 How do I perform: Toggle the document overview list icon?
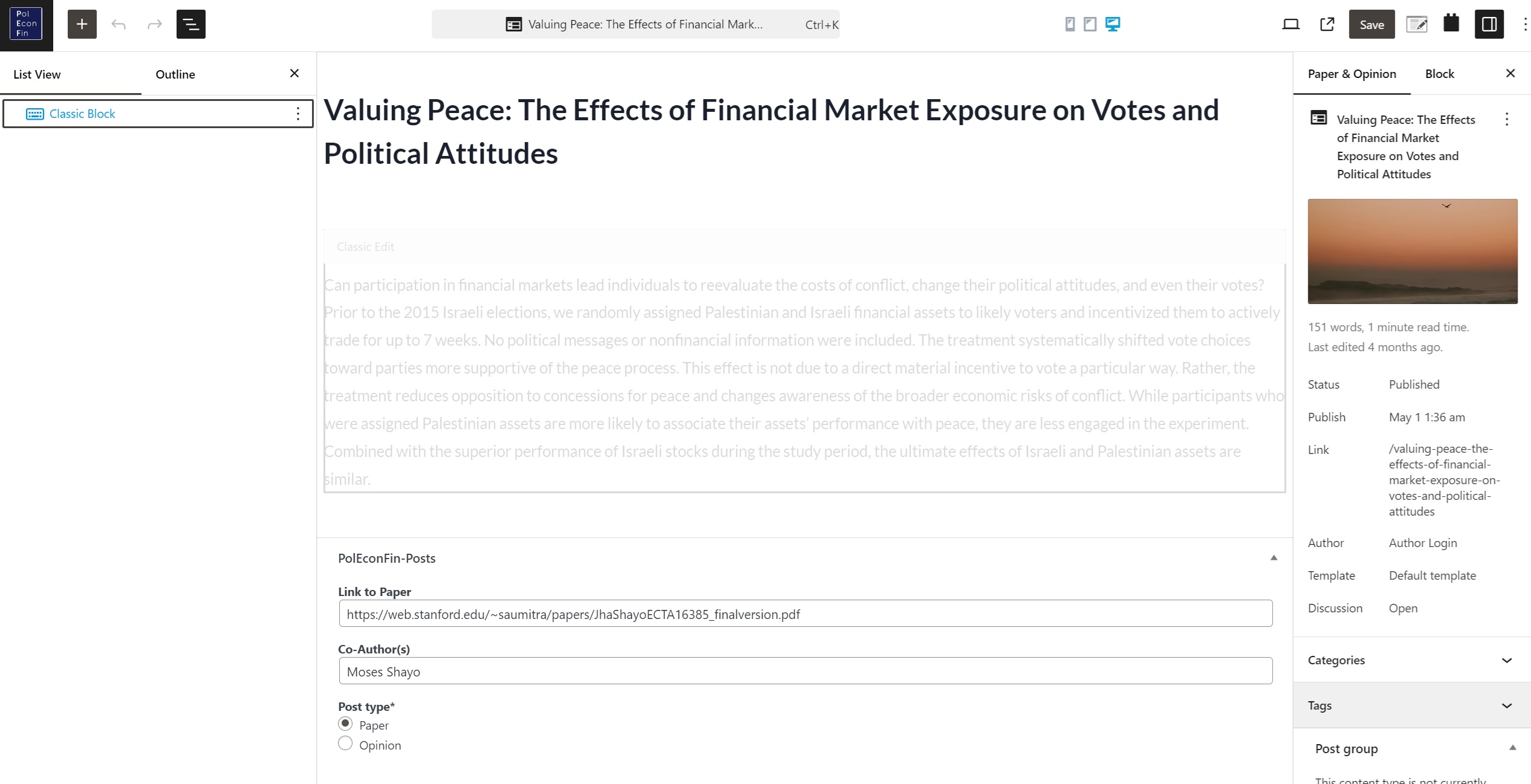[x=191, y=24]
